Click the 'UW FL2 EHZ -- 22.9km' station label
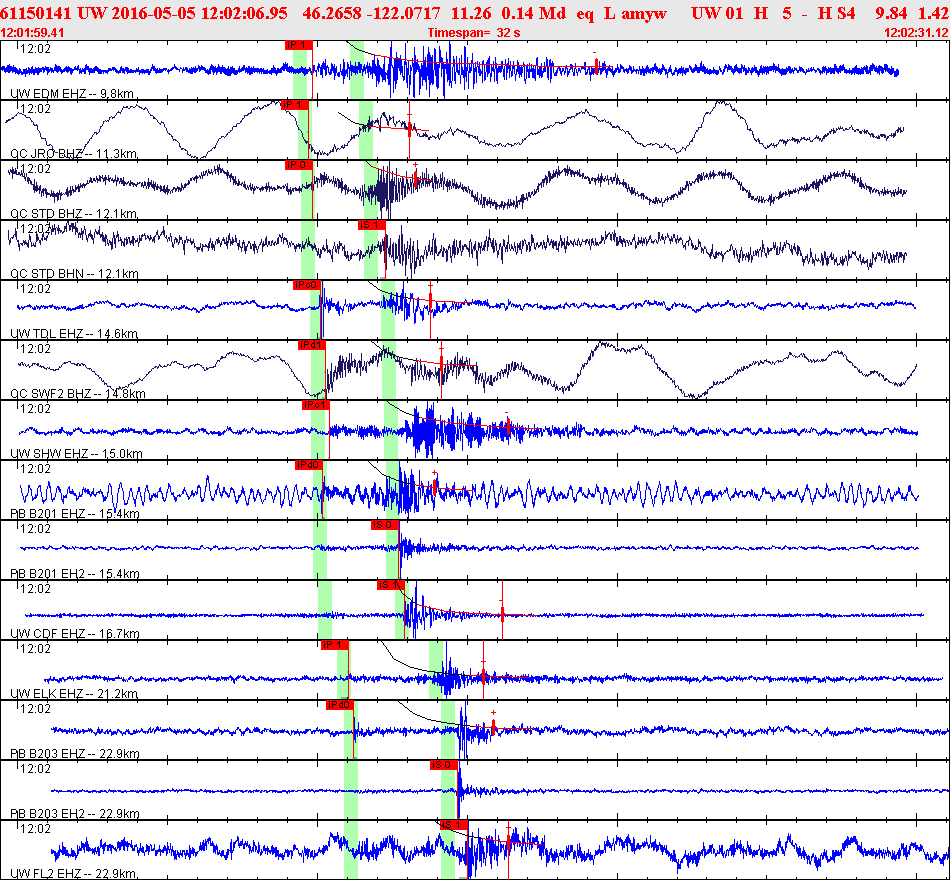The width and height of the screenshot is (950, 880). tap(73, 874)
